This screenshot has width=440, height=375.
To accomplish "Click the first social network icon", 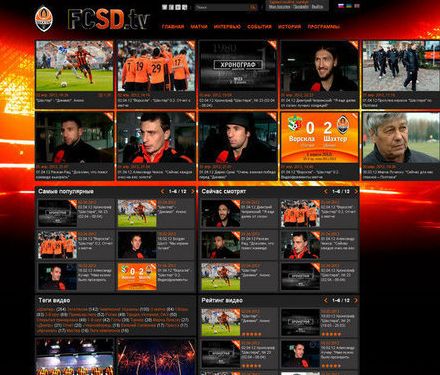I will click(164, 7).
